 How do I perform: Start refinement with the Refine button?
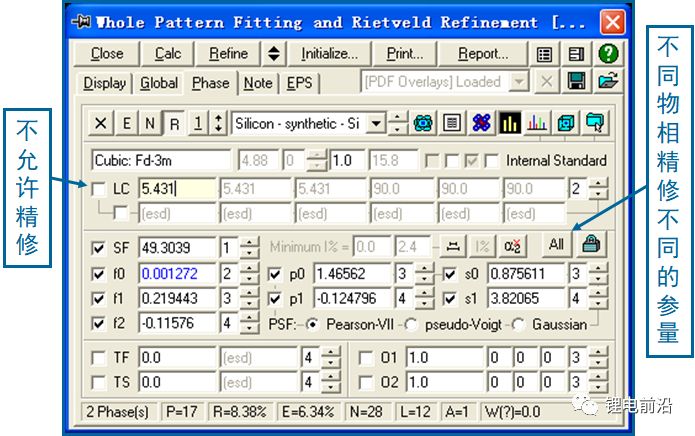228,54
